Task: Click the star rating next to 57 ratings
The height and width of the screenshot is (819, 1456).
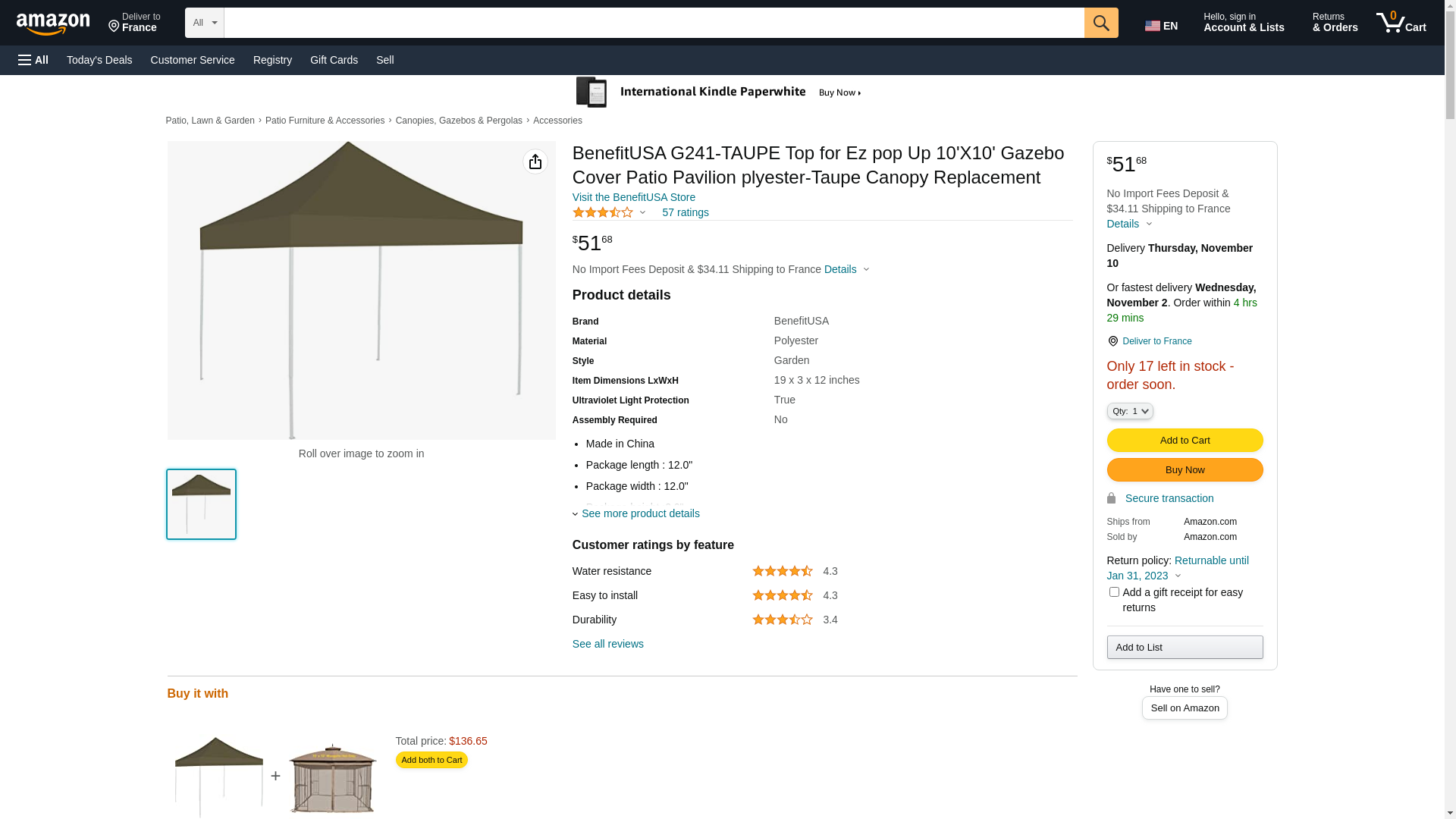Action: point(603,213)
